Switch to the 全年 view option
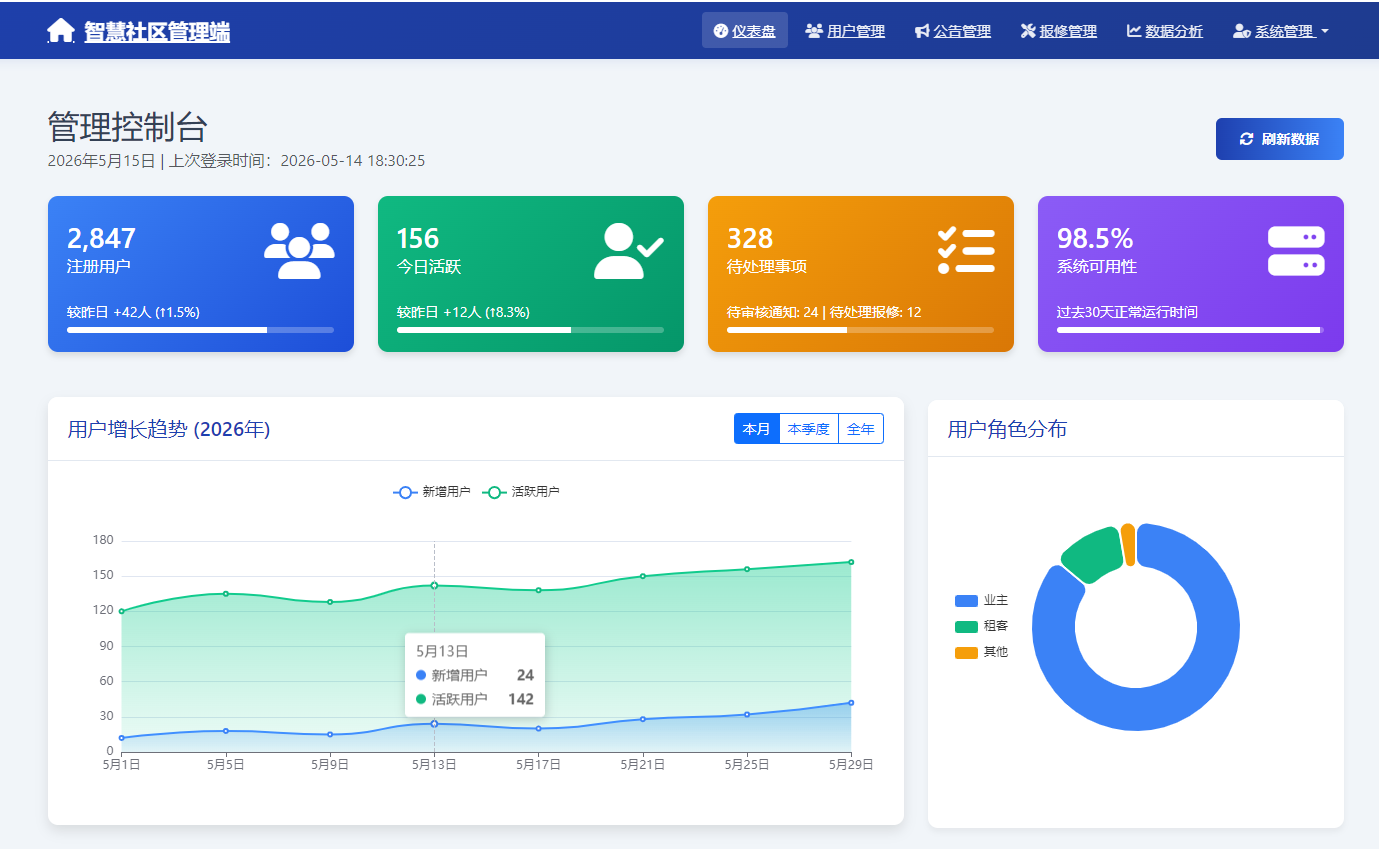 click(861, 428)
